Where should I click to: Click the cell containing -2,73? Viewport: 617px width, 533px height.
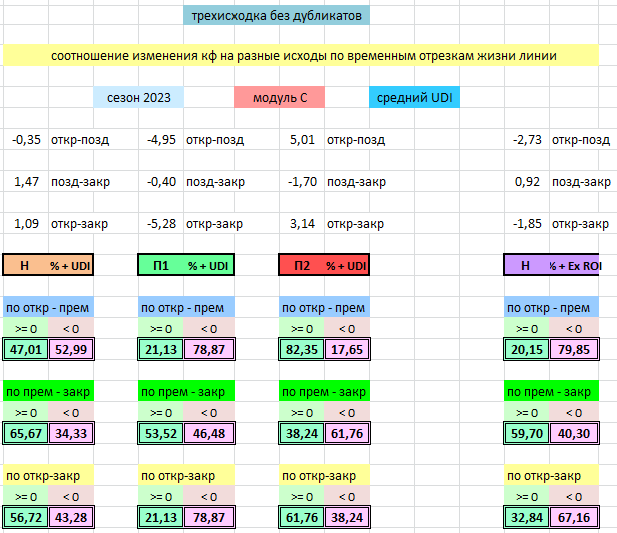point(527,140)
